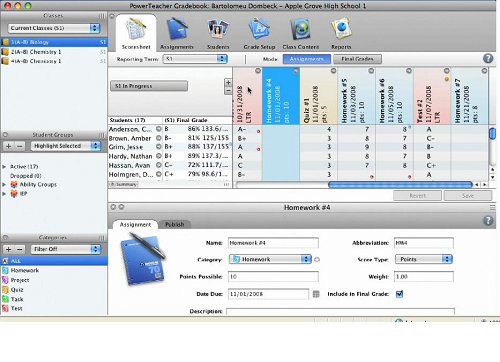
Task: Click the circle button atop Quiz #1 column
Action: 333,71
